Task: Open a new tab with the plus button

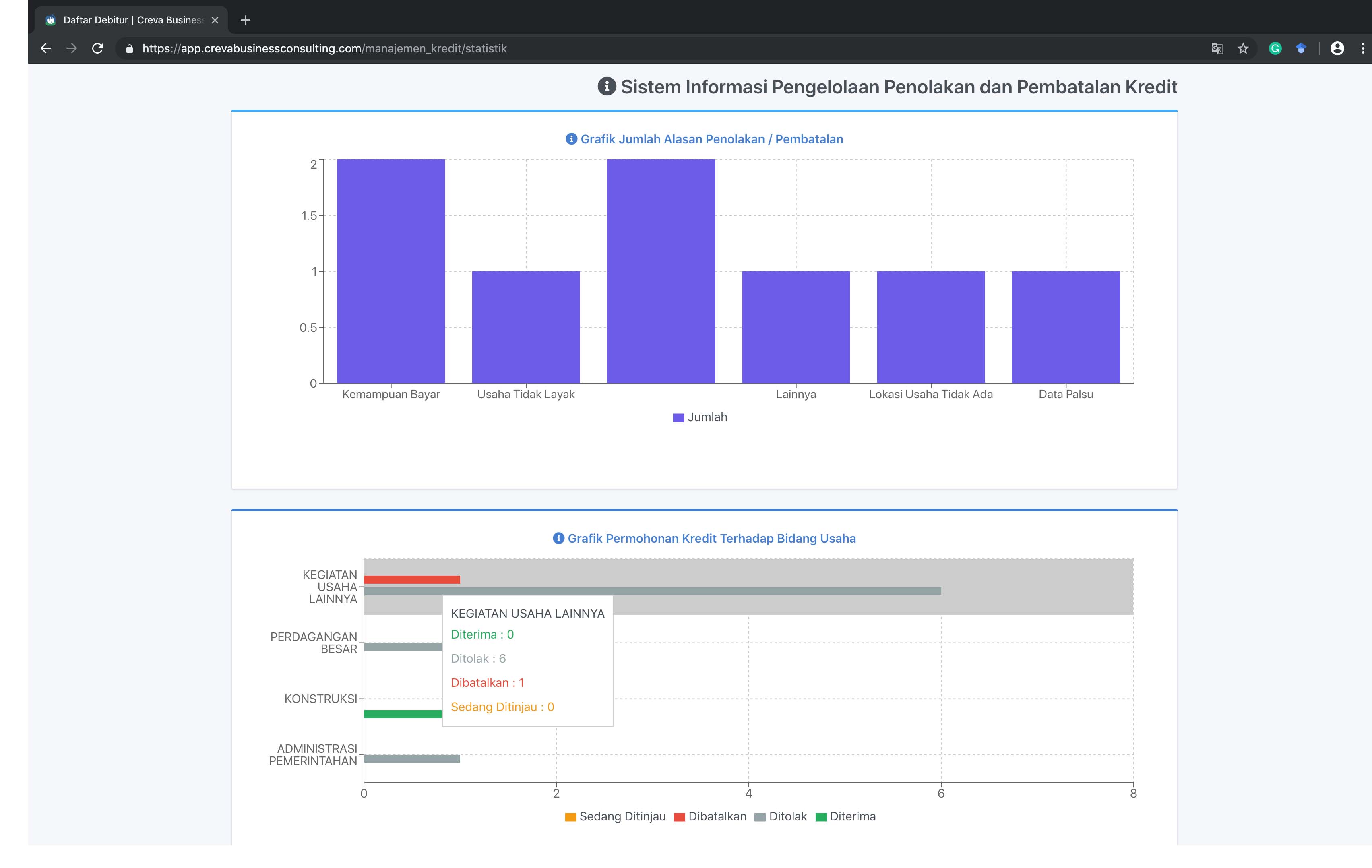Action: point(246,20)
